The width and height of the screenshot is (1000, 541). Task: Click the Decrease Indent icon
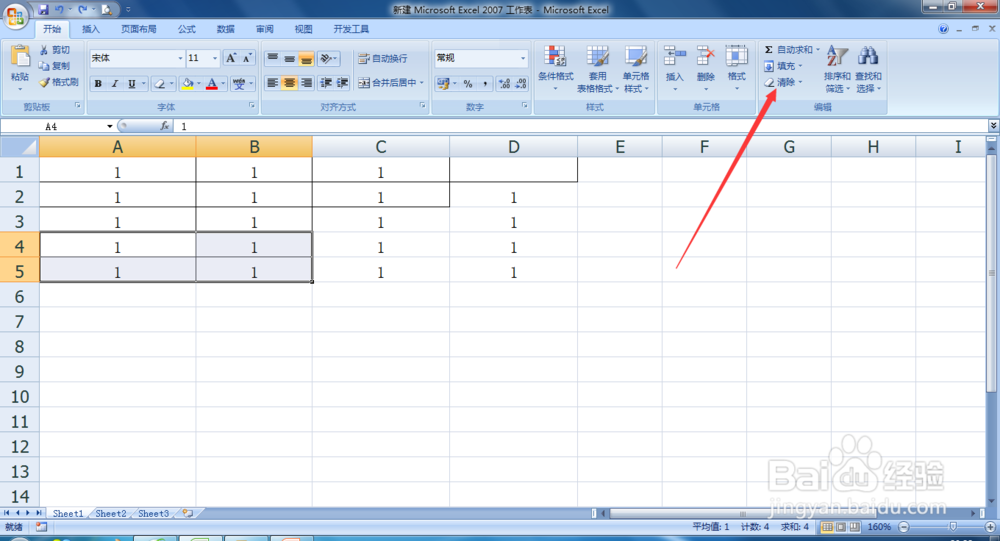click(326, 83)
